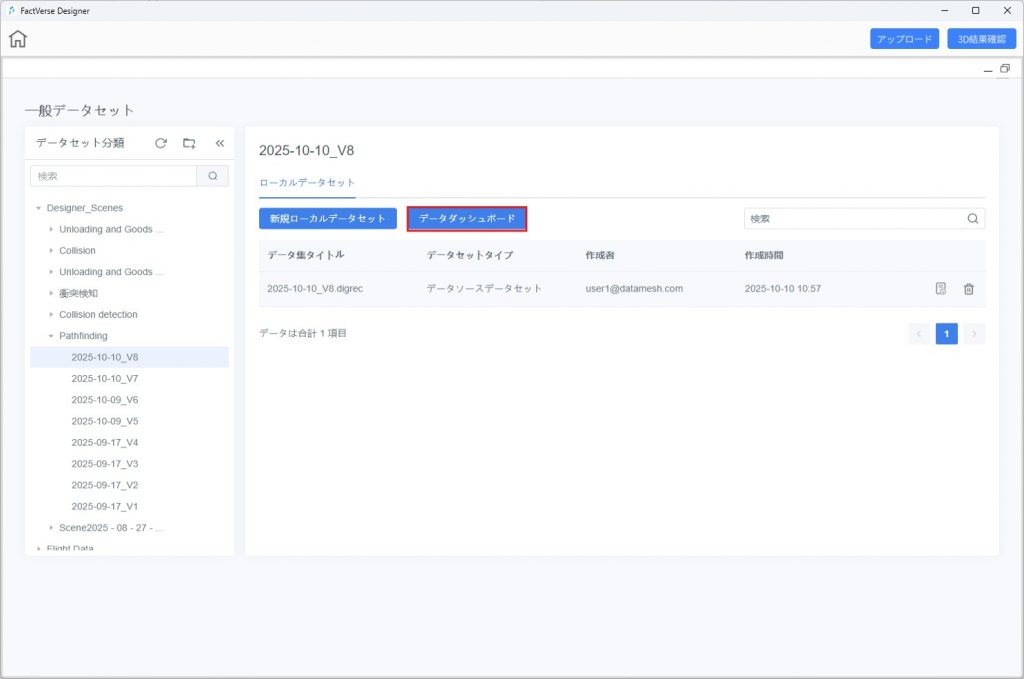This screenshot has width=1024, height=679.
Task: Delete the 2025-10-10_V8.digrec dataset
Action: 968,288
